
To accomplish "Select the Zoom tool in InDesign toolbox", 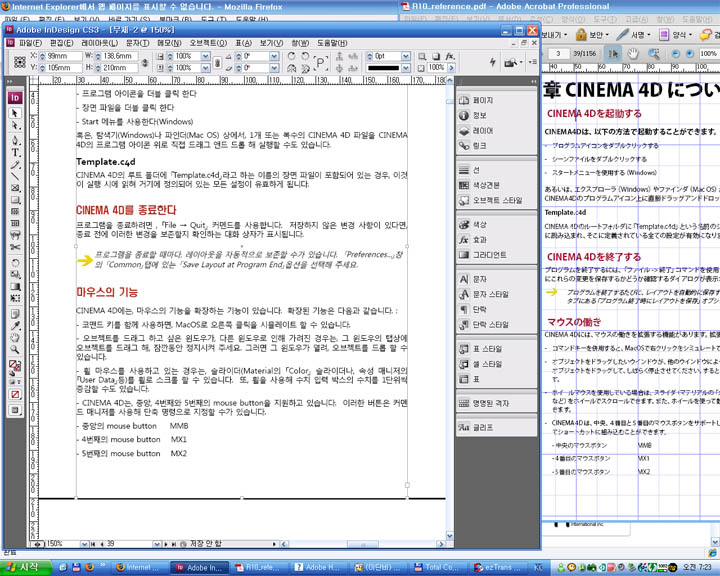I will 15,350.
